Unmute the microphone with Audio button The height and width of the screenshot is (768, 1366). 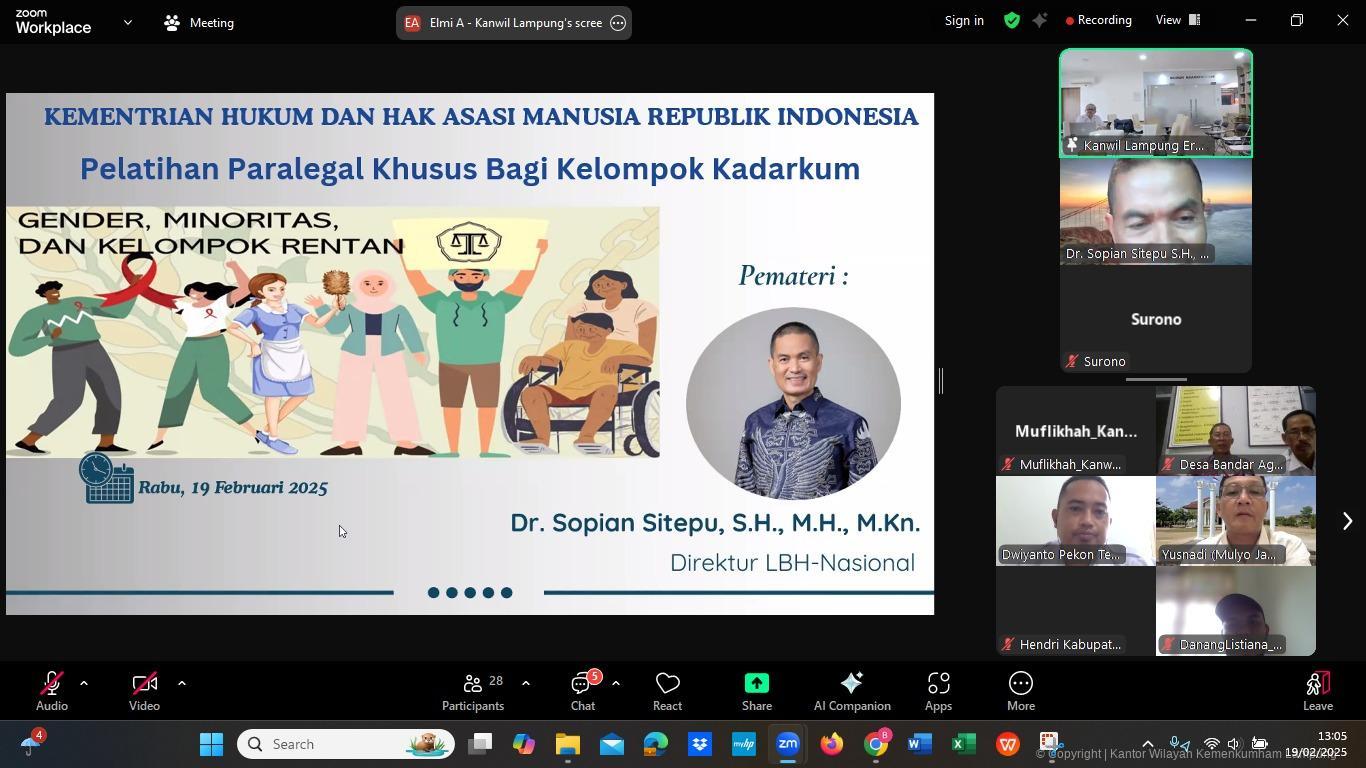(x=51, y=691)
